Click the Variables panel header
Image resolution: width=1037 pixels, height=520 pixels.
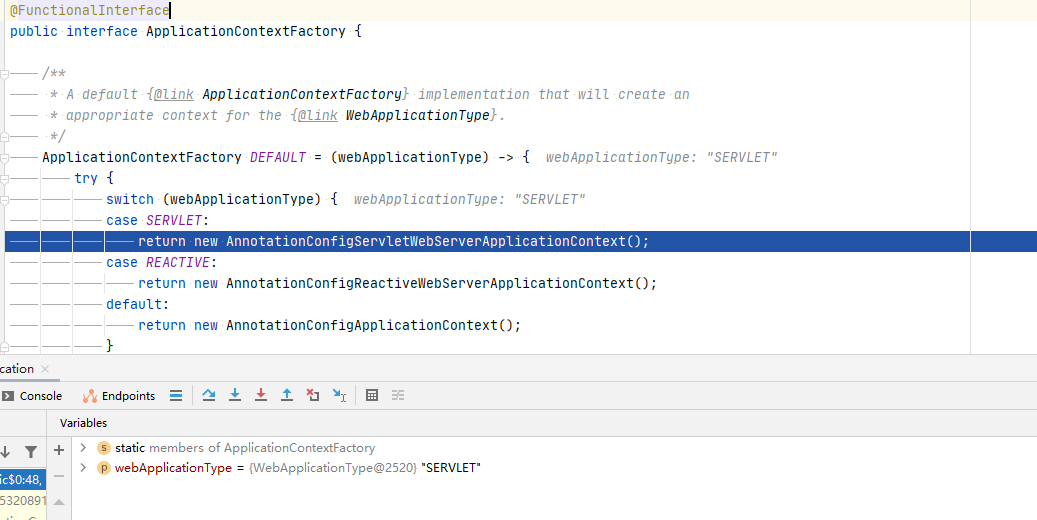[83, 423]
